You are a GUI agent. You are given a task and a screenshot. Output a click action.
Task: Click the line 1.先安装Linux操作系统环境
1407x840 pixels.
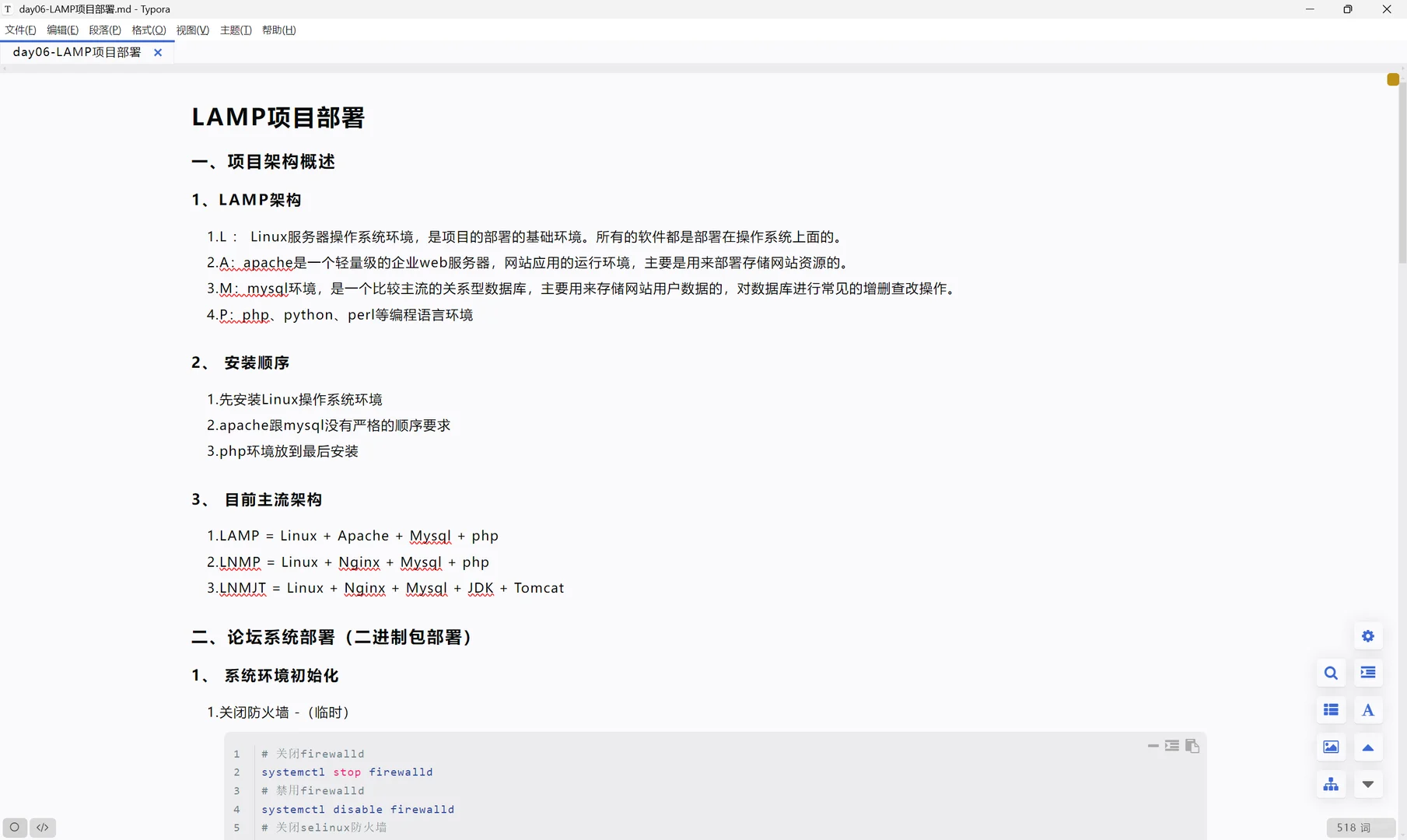click(295, 400)
